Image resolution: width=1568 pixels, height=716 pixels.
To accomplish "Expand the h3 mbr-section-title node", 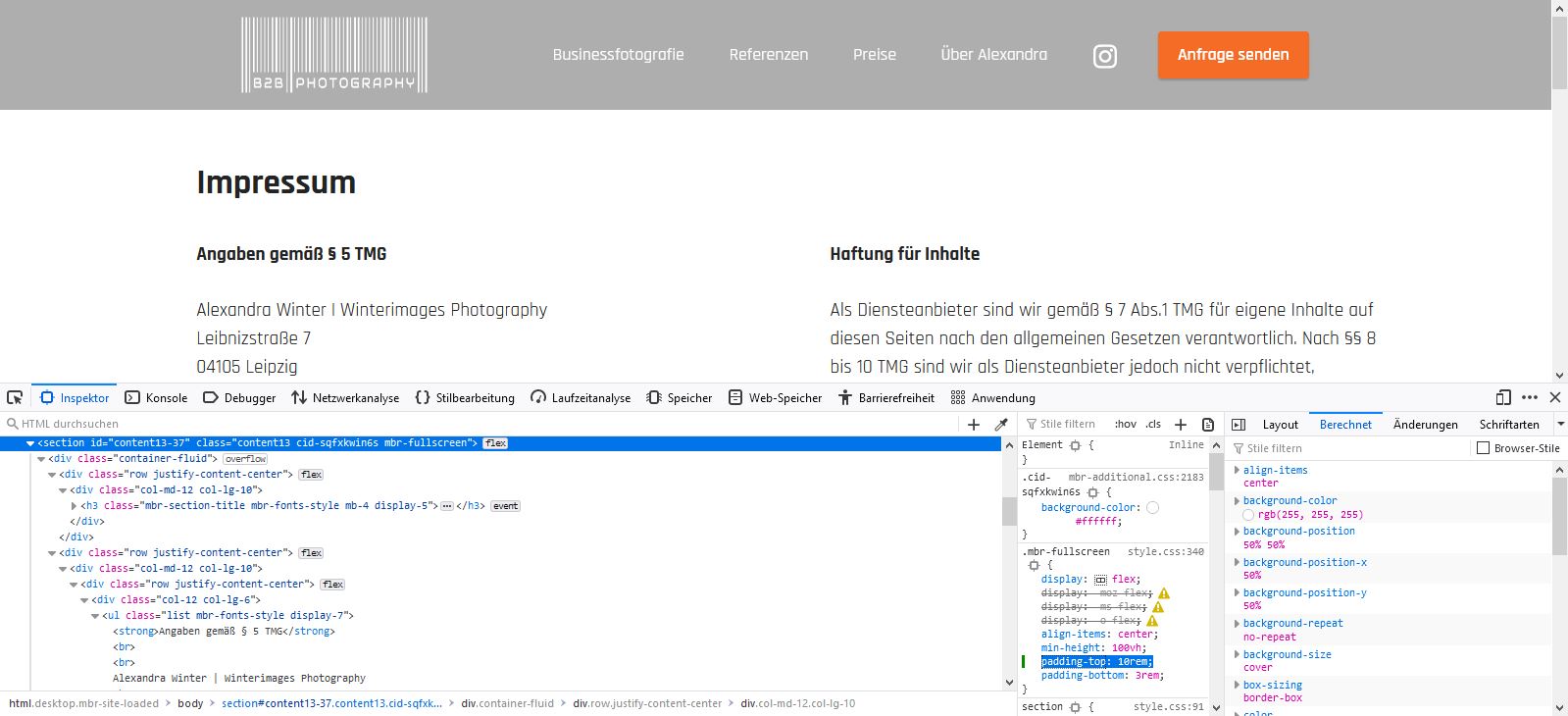I will tap(75, 506).
